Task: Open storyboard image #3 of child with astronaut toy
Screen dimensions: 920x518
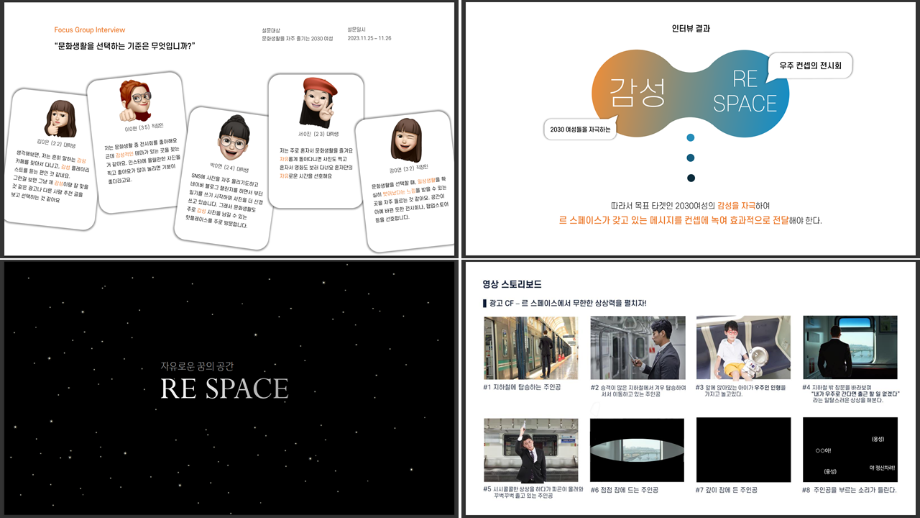Action: click(743, 348)
